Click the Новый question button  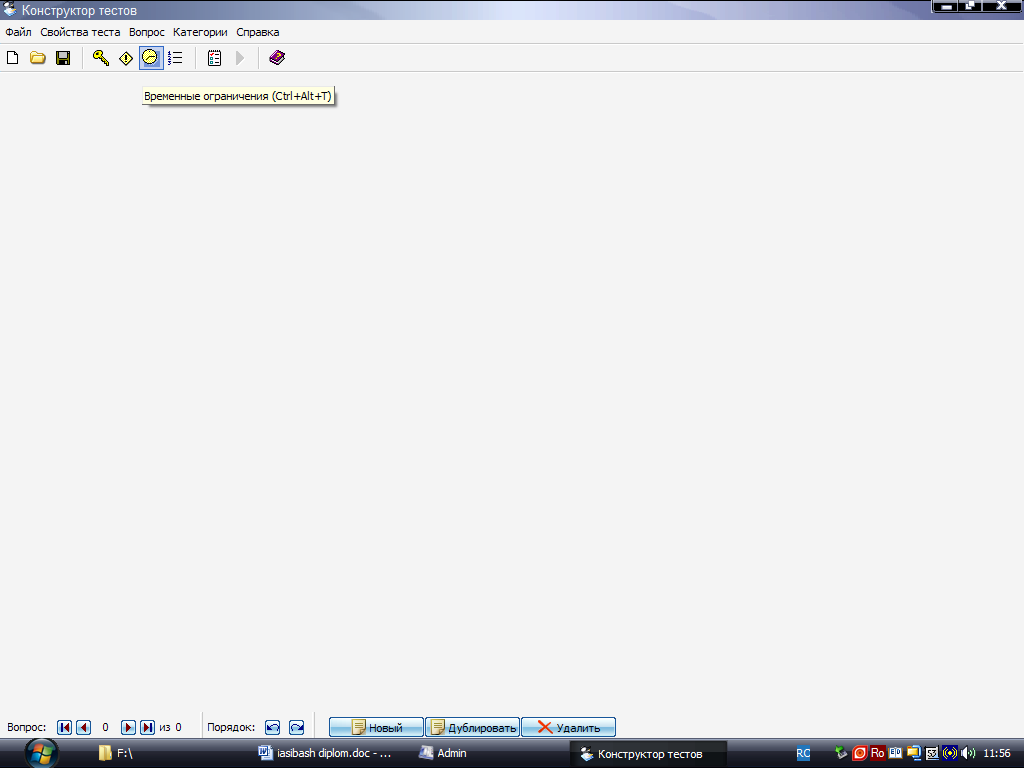376,727
